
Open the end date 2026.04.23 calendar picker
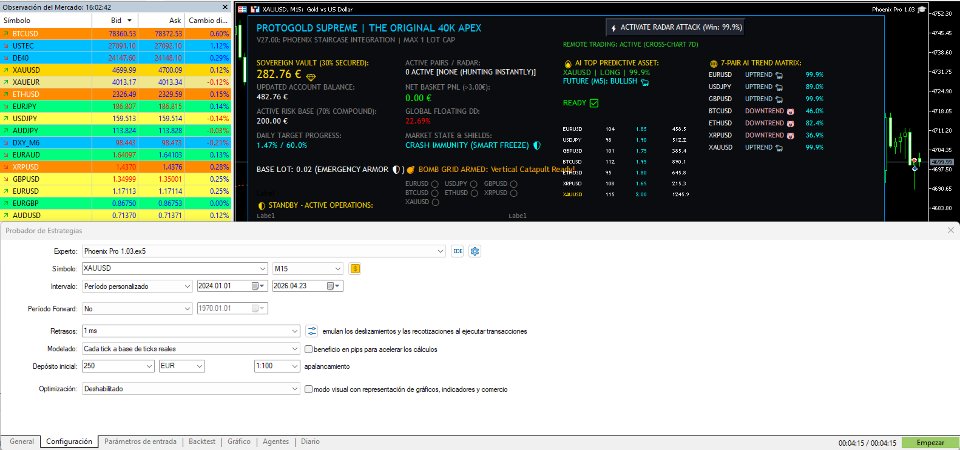(335, 286)
